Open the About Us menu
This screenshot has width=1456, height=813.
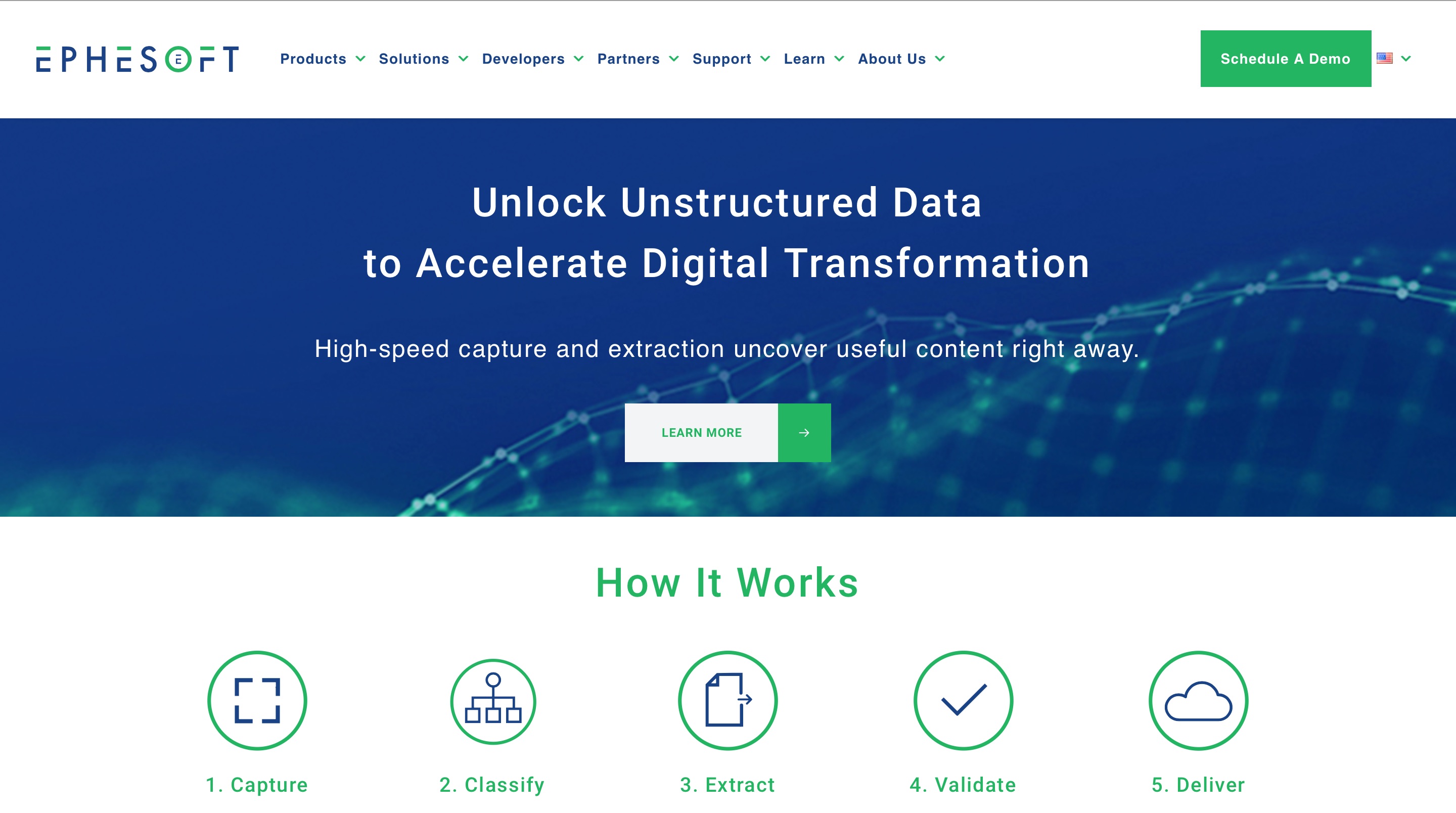click(900, 59)
